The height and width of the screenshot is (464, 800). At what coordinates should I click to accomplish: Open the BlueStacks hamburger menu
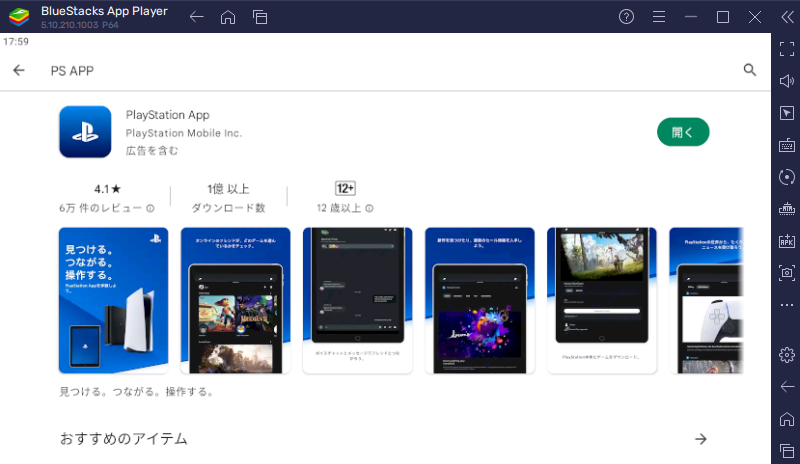click(659, 17)
